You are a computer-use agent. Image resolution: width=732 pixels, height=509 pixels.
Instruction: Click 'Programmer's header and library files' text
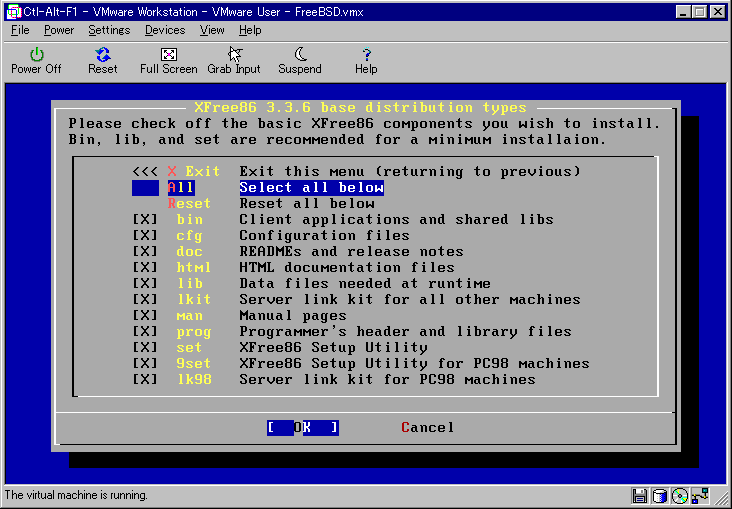405,332
